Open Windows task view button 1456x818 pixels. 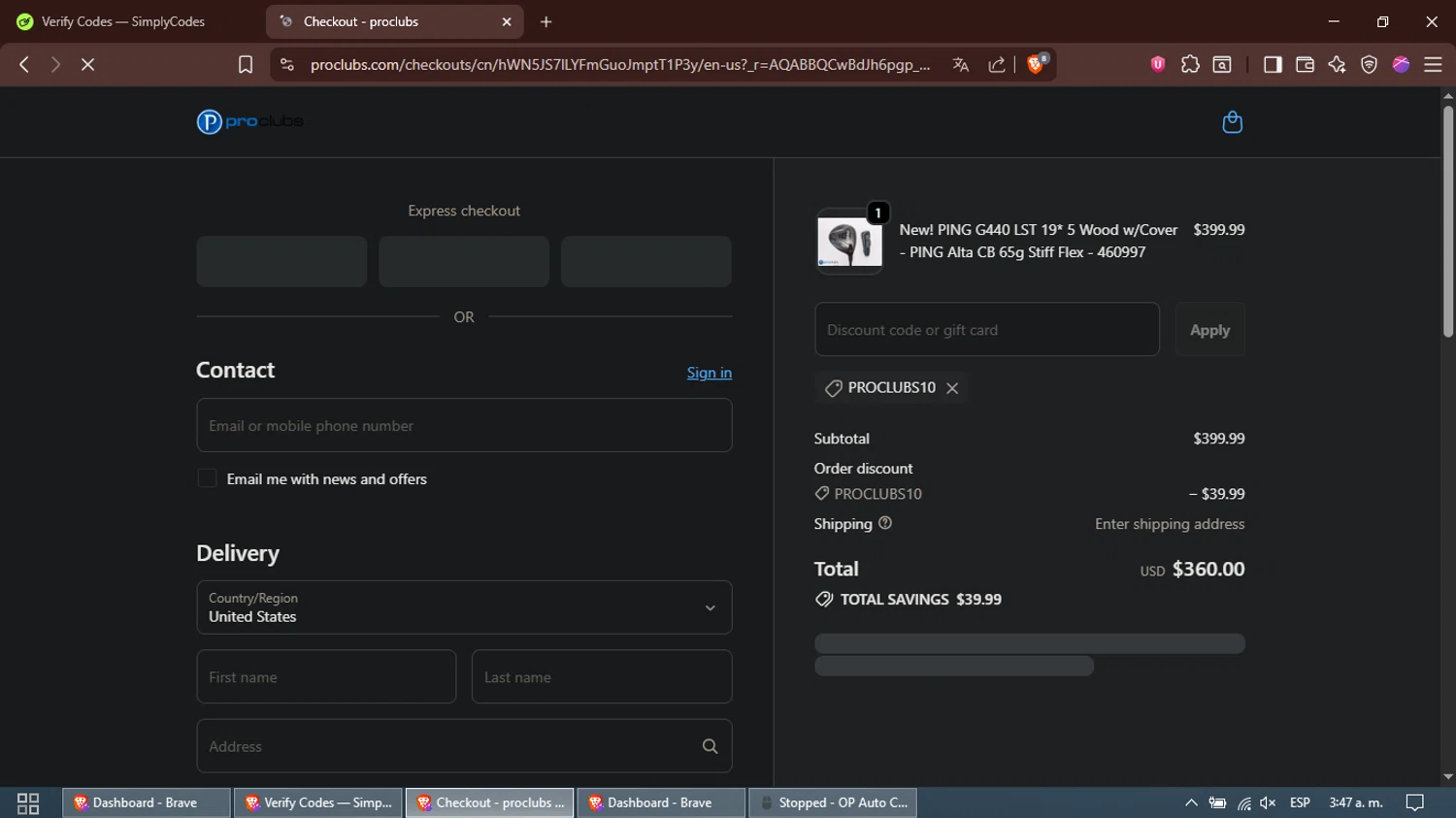coord(28,803)
